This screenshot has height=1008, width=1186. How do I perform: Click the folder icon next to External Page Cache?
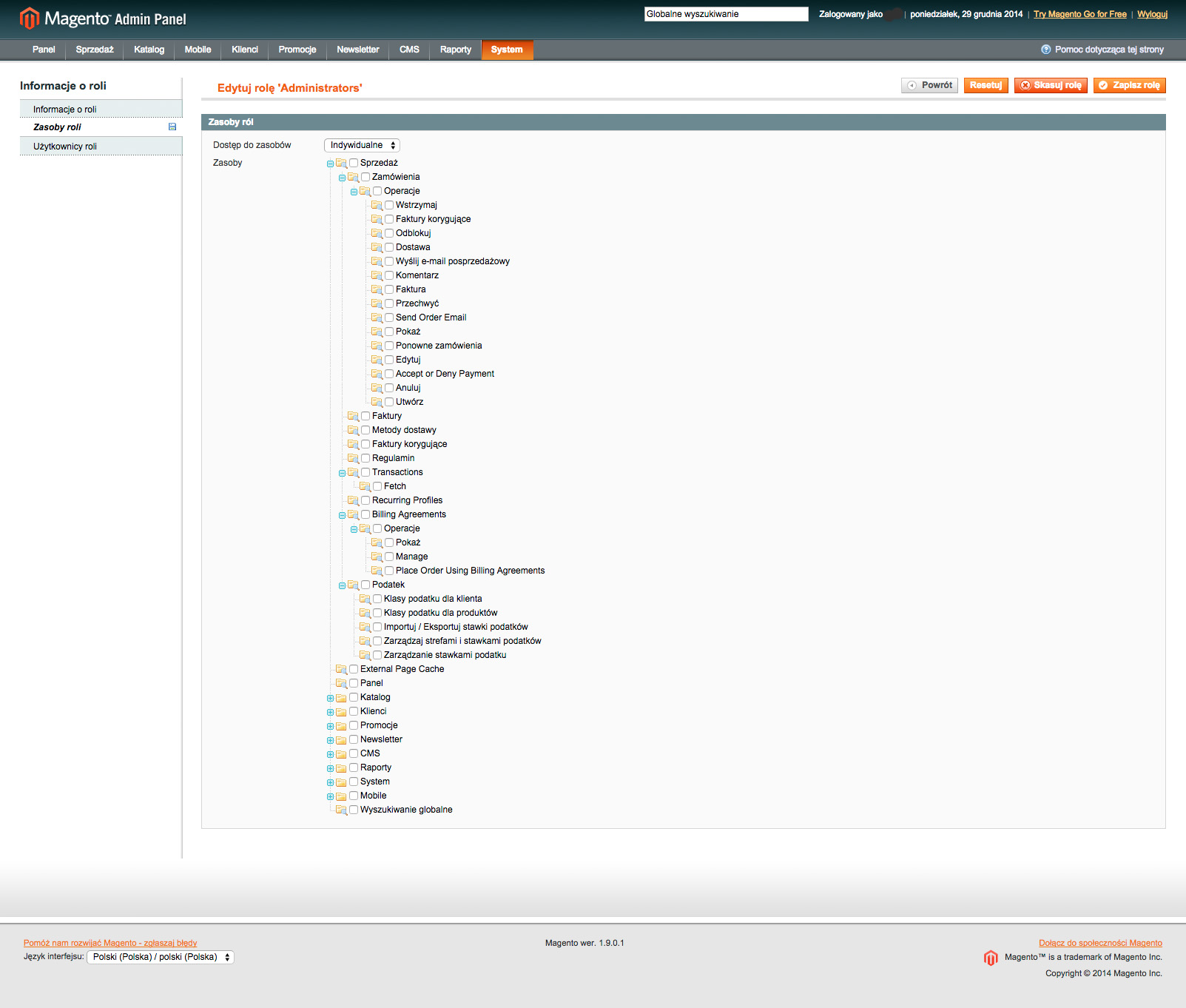tap(341, 669)
